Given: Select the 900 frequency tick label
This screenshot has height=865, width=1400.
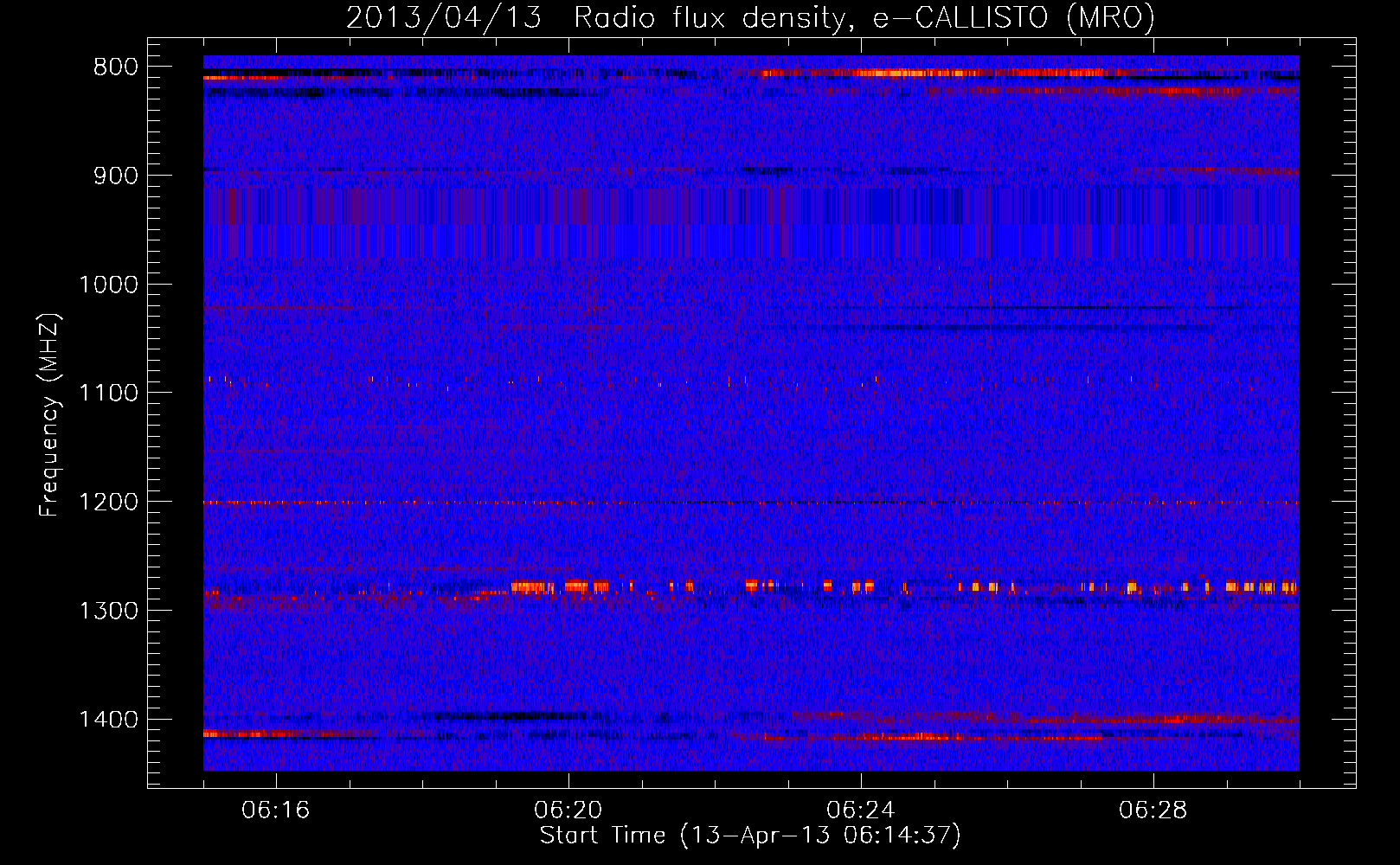Looking at the screenshot, I should [116, 176].
